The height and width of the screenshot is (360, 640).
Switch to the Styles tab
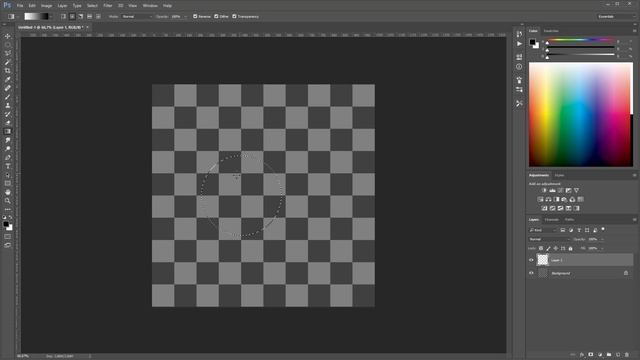[x=559, y=176]
